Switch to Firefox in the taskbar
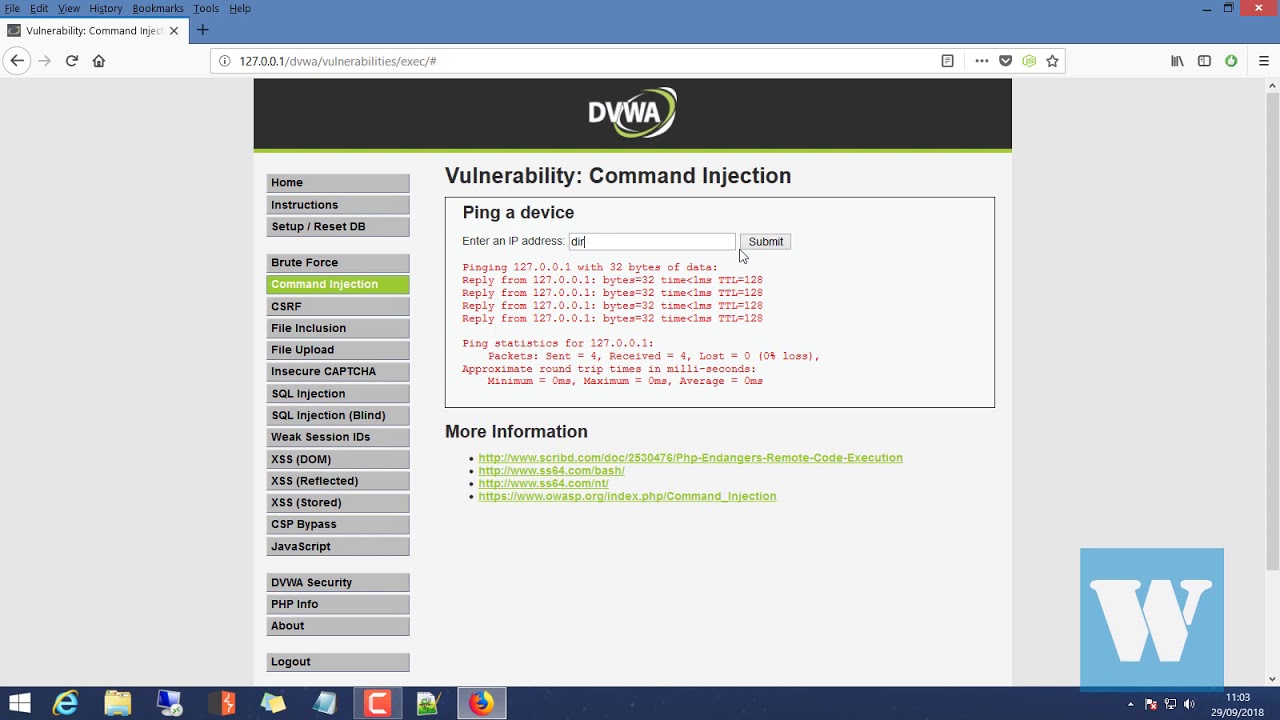Screen dimensions: 1280x720 coord(481,704)
